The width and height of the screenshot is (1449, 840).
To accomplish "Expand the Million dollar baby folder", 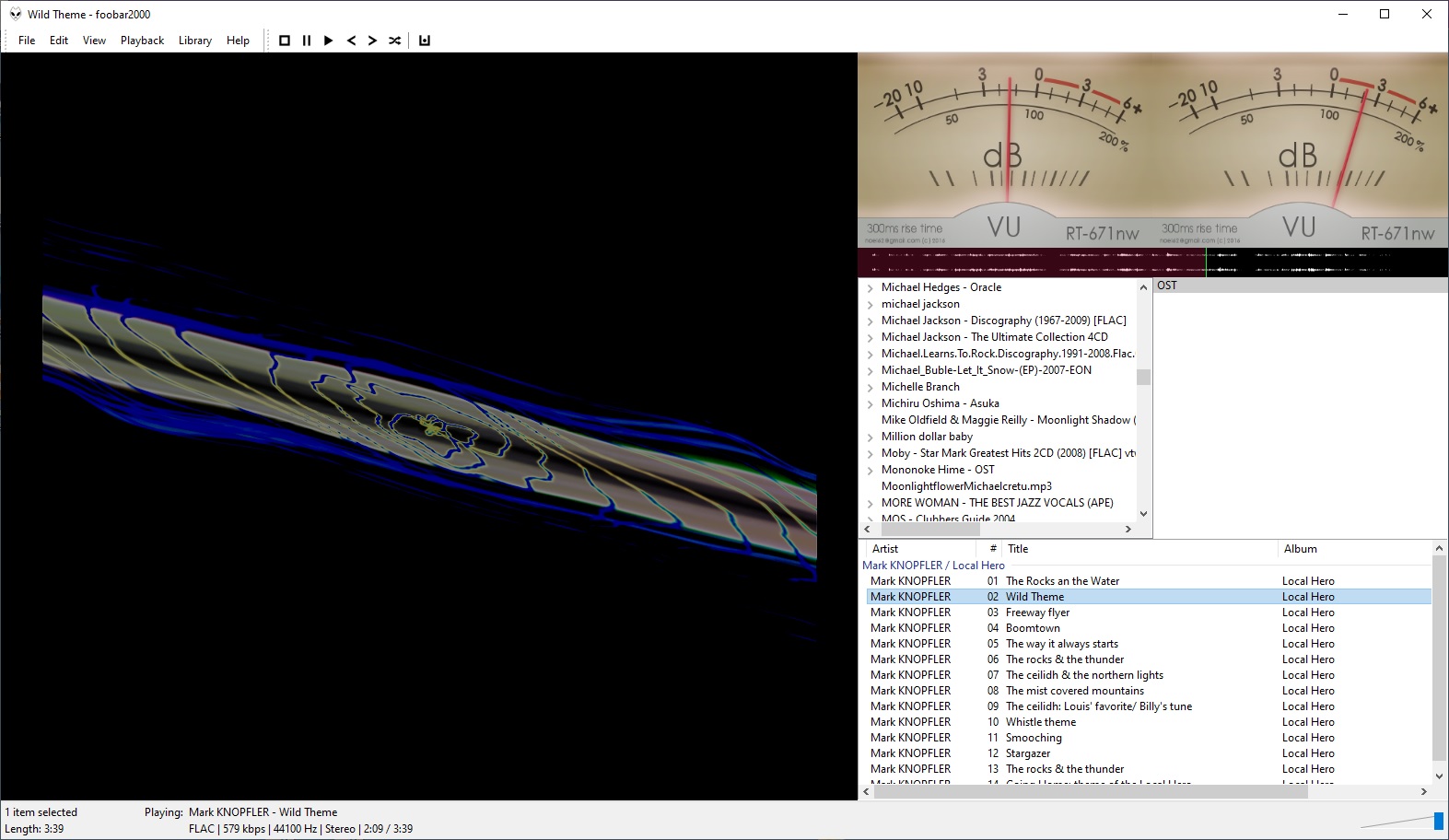I will (870, 437).
